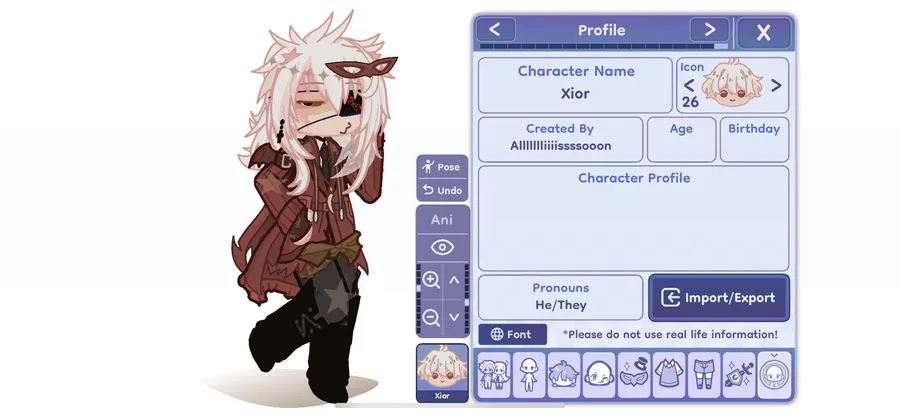Select the shirt clothing category icon

pyautogui.click(x=669, y=375)
